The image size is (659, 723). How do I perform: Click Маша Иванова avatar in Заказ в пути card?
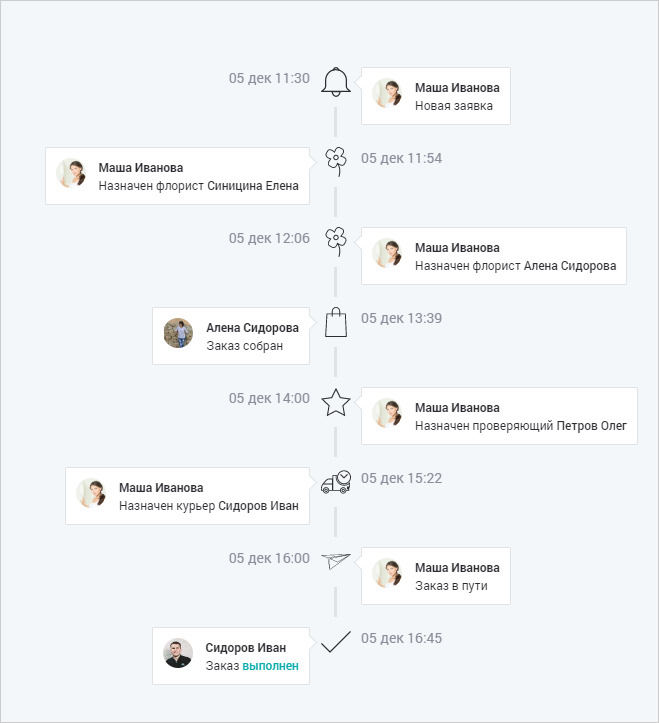pos(387,573)
